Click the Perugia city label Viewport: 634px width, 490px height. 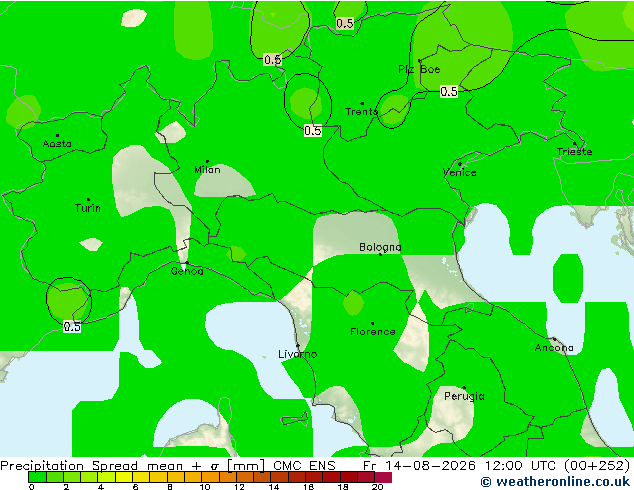click(x=464, y=396)
